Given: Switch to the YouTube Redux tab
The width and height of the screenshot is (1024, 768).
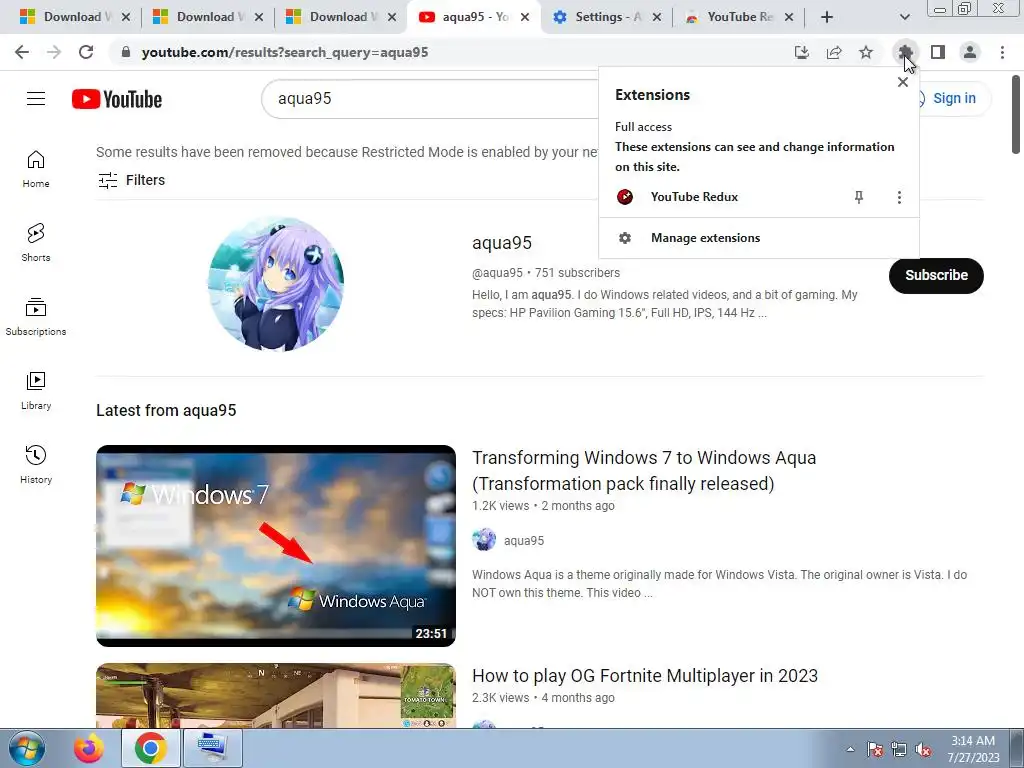Looking at the screenshot, I should tap(738, 17).
